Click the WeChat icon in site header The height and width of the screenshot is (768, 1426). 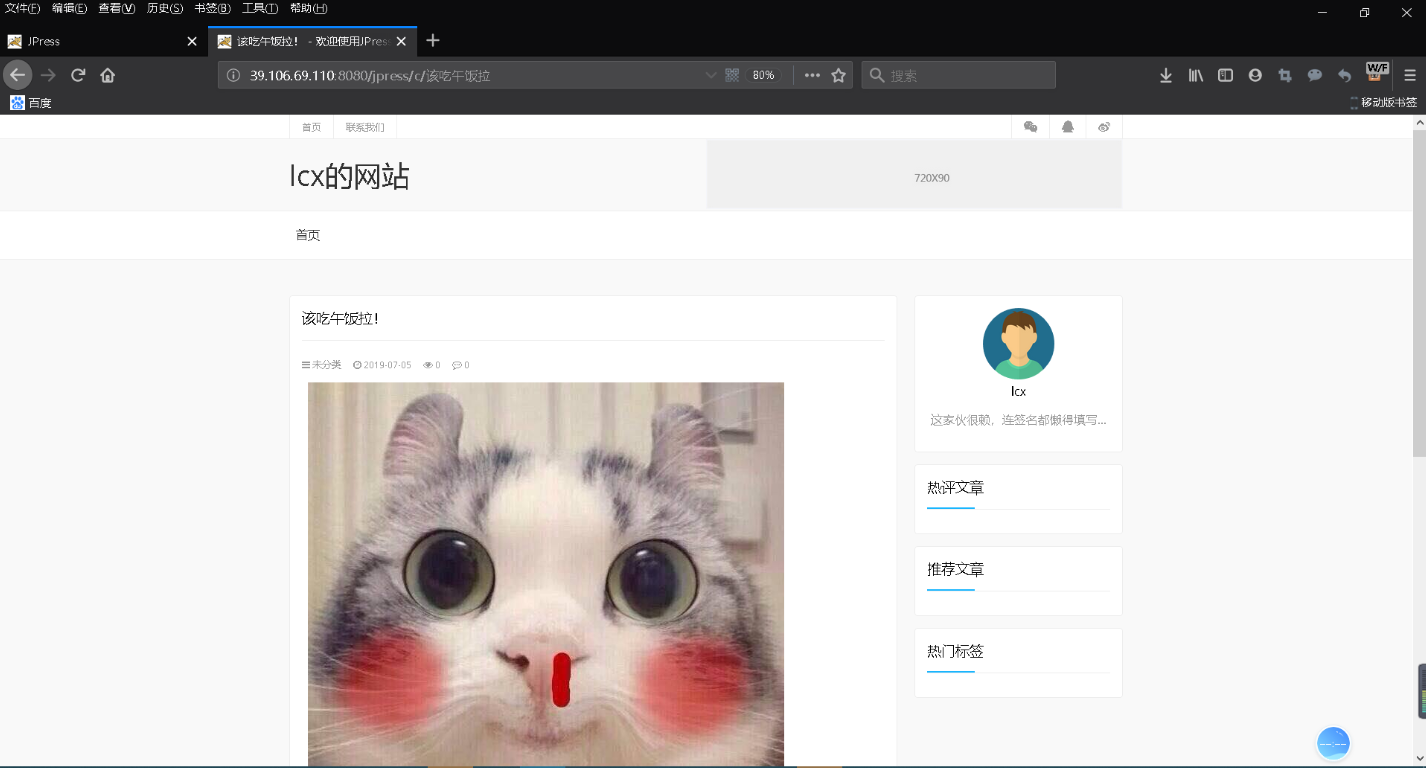tap(1031, 127)
